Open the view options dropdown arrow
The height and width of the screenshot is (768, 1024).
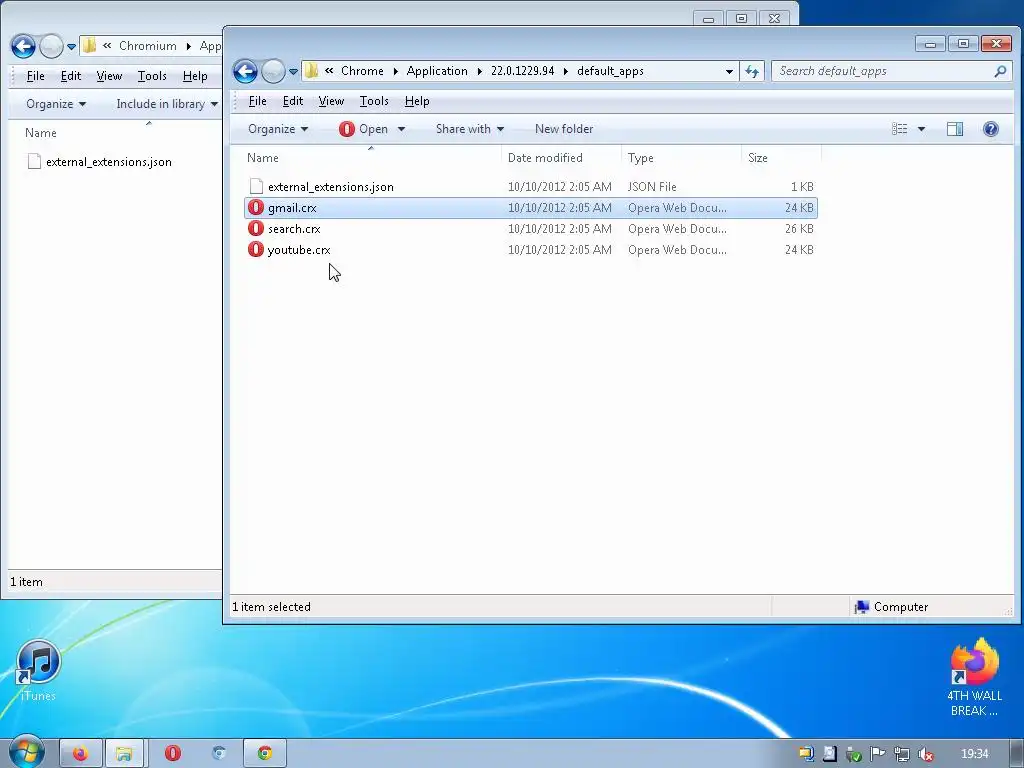tap(921, 129)
